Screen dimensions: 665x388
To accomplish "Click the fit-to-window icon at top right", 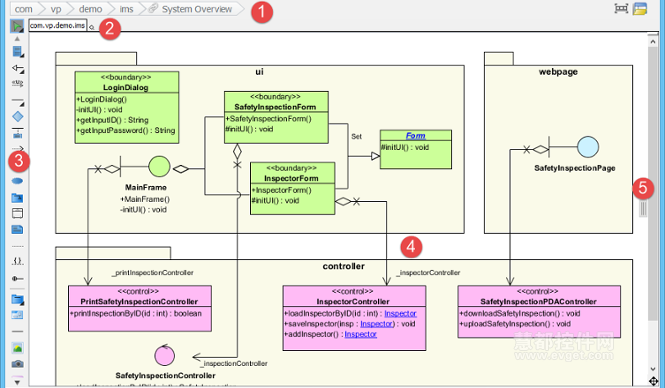I will tap(621, 8).
